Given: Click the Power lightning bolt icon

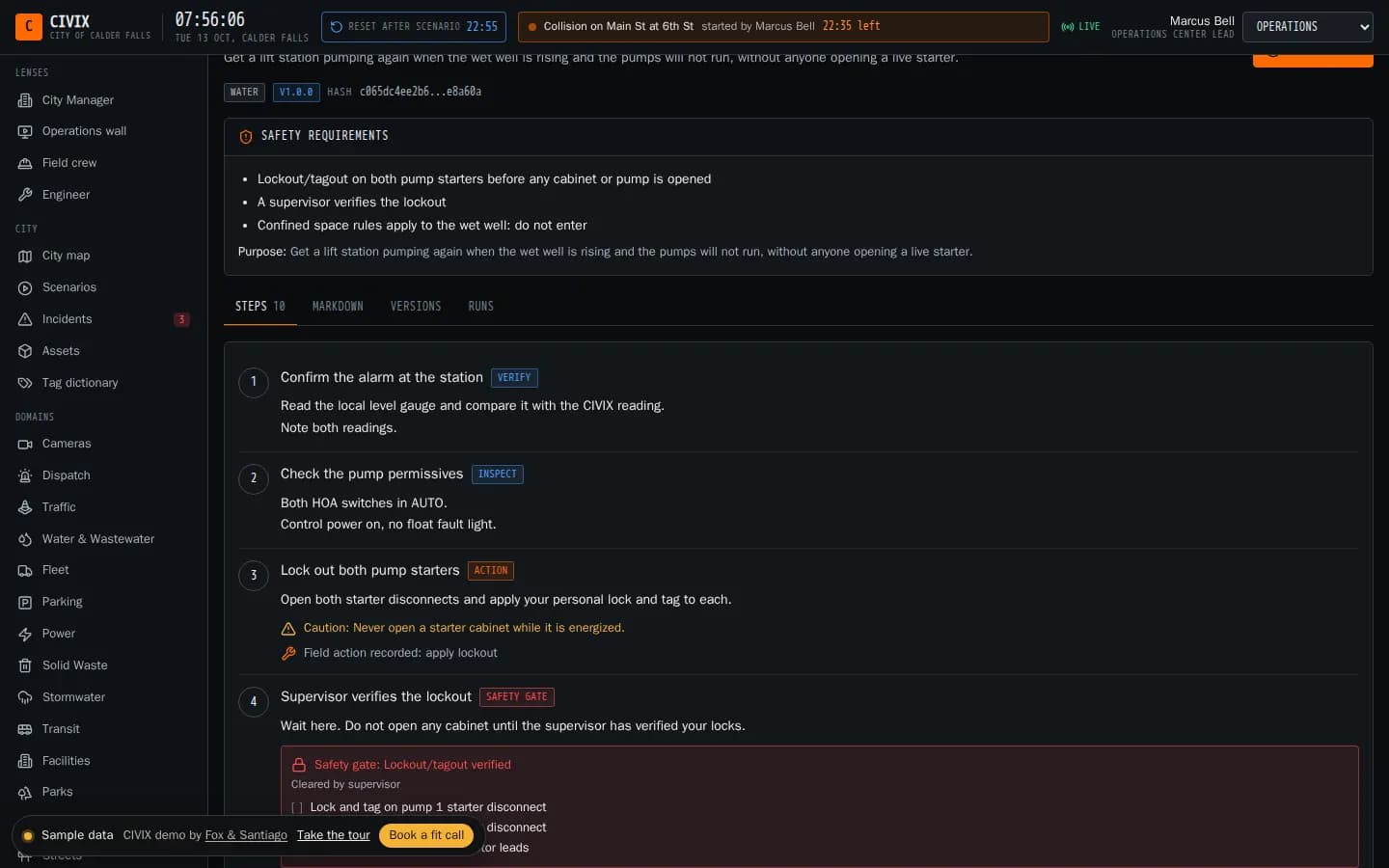Looking at the screenshot, I should coord(25,634).
